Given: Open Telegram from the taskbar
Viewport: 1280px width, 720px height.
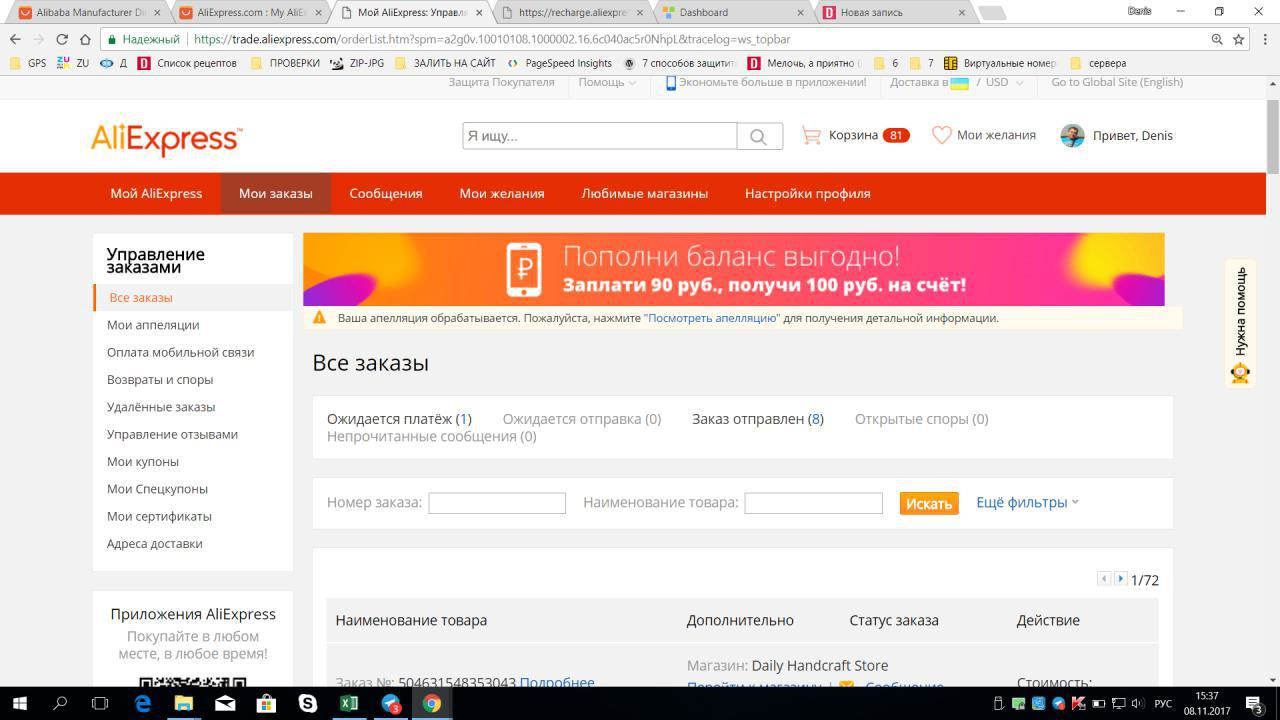Looking at the screenshot, I should tap(391, 704).
